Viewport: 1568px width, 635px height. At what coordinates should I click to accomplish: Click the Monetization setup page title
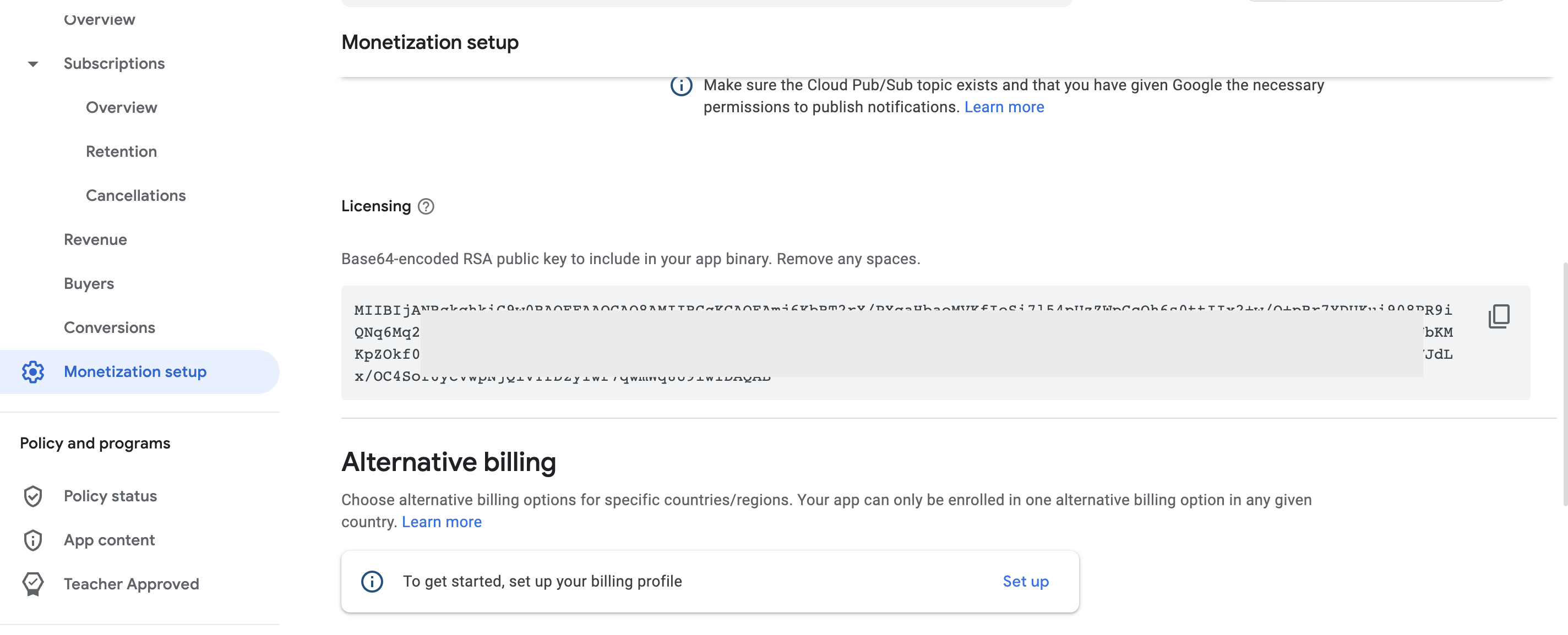(430, 42)
